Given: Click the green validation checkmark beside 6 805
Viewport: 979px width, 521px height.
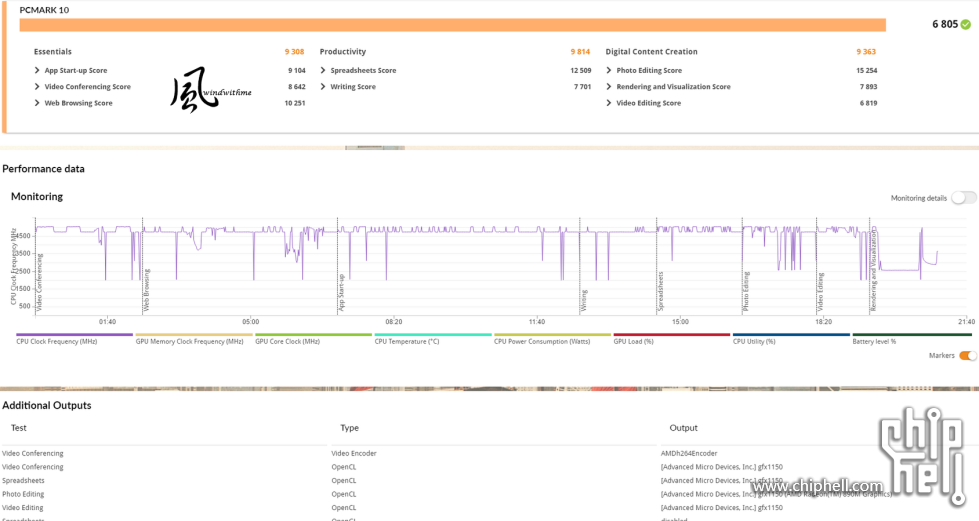Looking at the screenshot, I should (x=965, y=24).
